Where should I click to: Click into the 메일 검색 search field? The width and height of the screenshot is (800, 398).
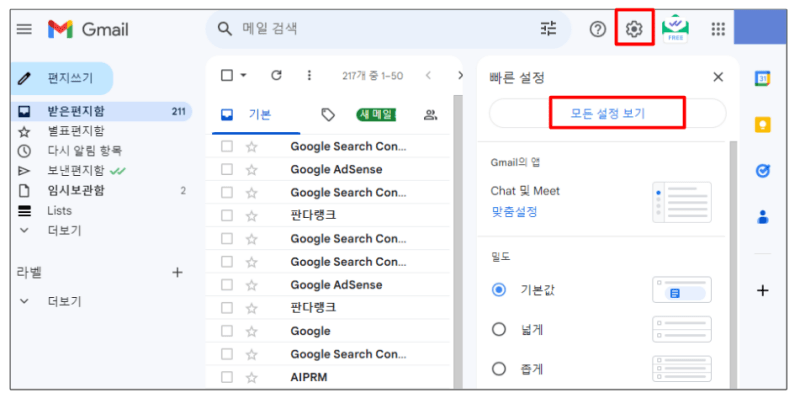pyautogui.click(x=388, y=29)
